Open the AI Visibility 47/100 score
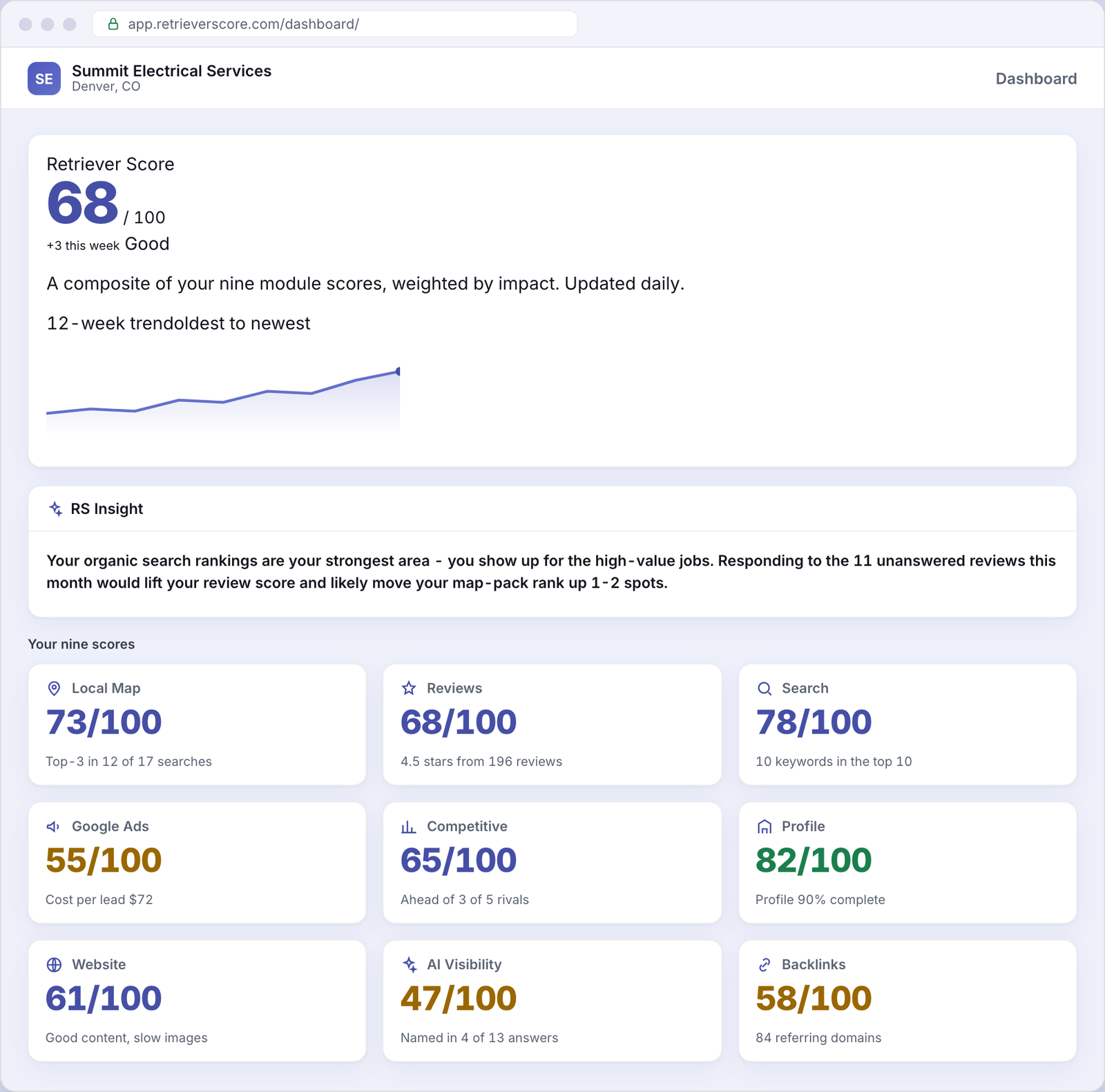Viewport: 1105px width, 1092px height. coord(459,999)
